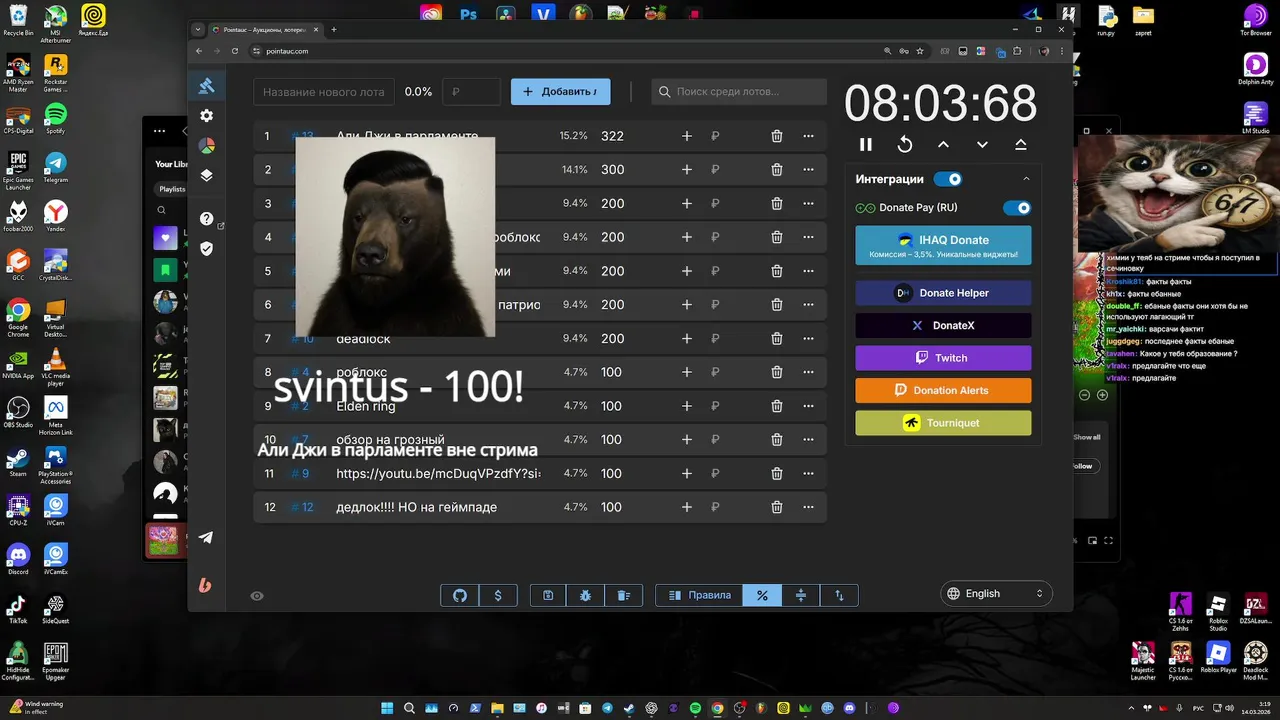The image size is (1280, 720).
Task: Click the dollar sign support button
Action: point(498,595)
